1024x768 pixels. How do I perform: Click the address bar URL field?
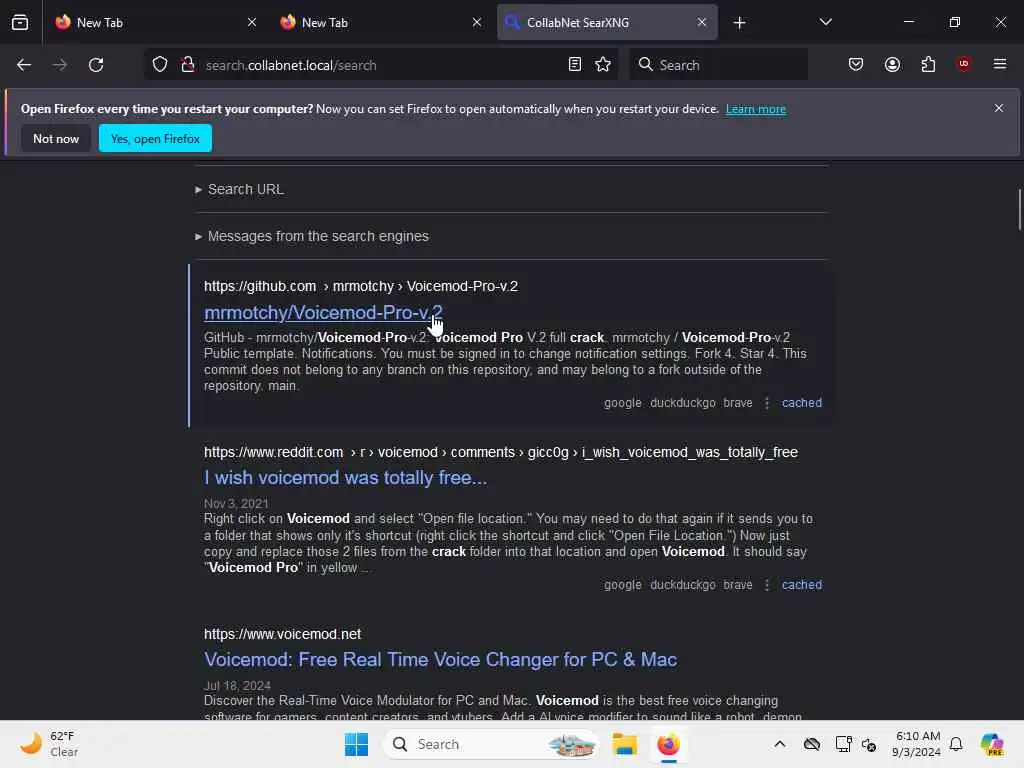(382, 65)
